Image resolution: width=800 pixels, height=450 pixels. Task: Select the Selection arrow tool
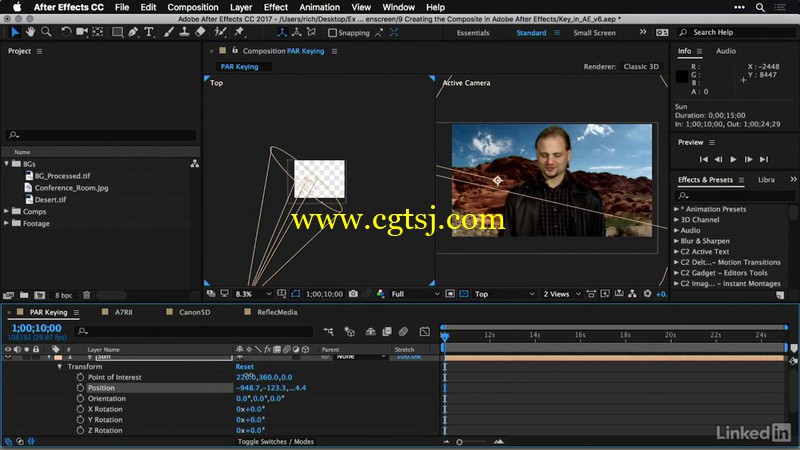click(x=15, y=32)
